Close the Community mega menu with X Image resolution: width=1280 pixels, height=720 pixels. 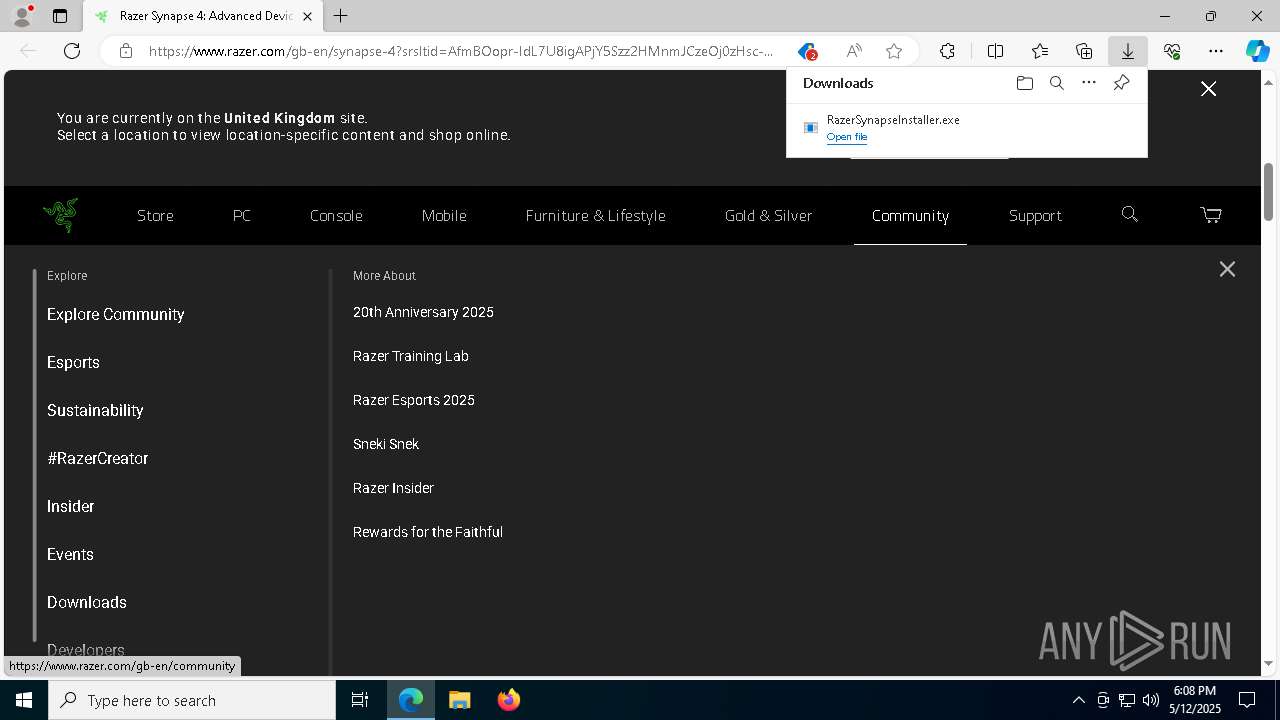[1227, 269]
